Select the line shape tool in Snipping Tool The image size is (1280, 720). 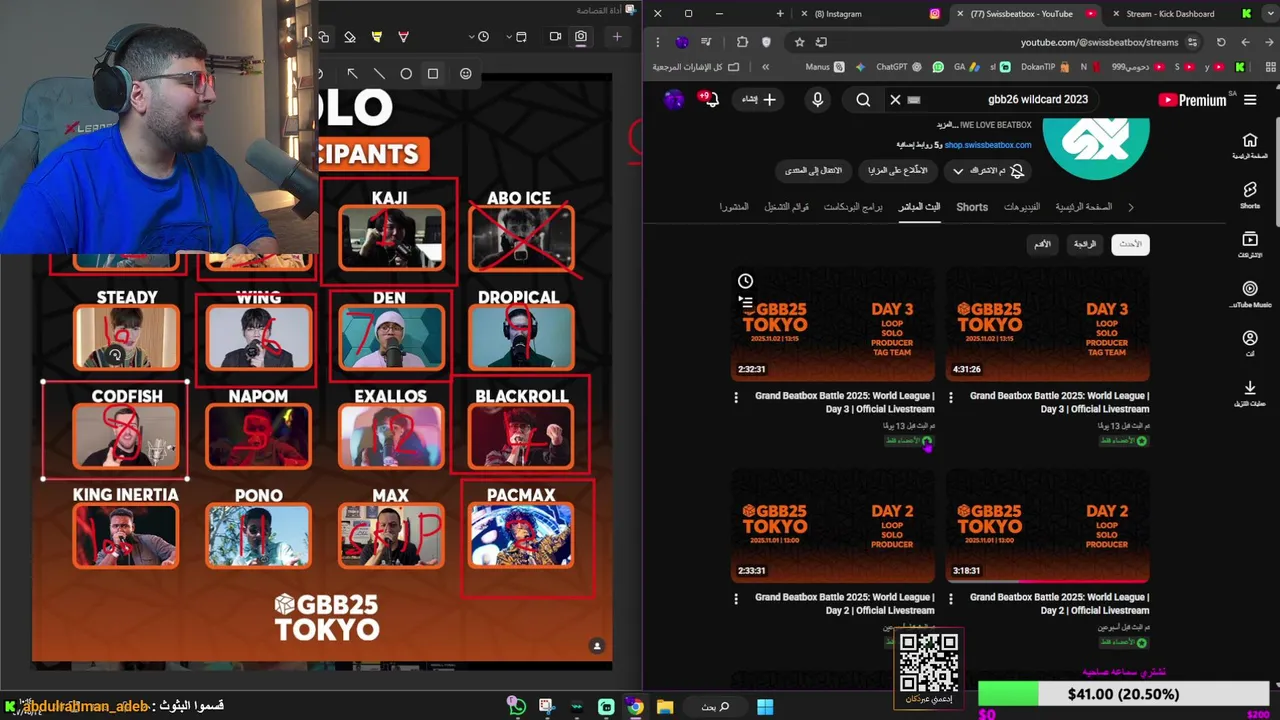379,73
